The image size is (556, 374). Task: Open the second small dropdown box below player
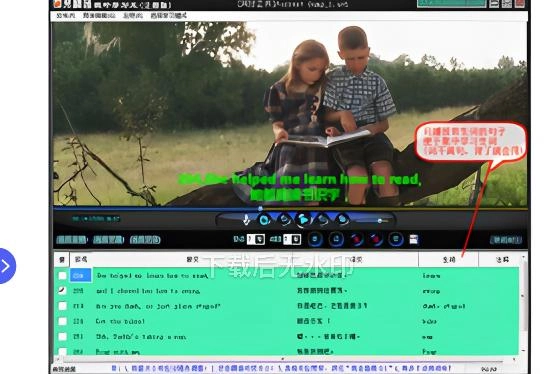click(x=292, y=239)
